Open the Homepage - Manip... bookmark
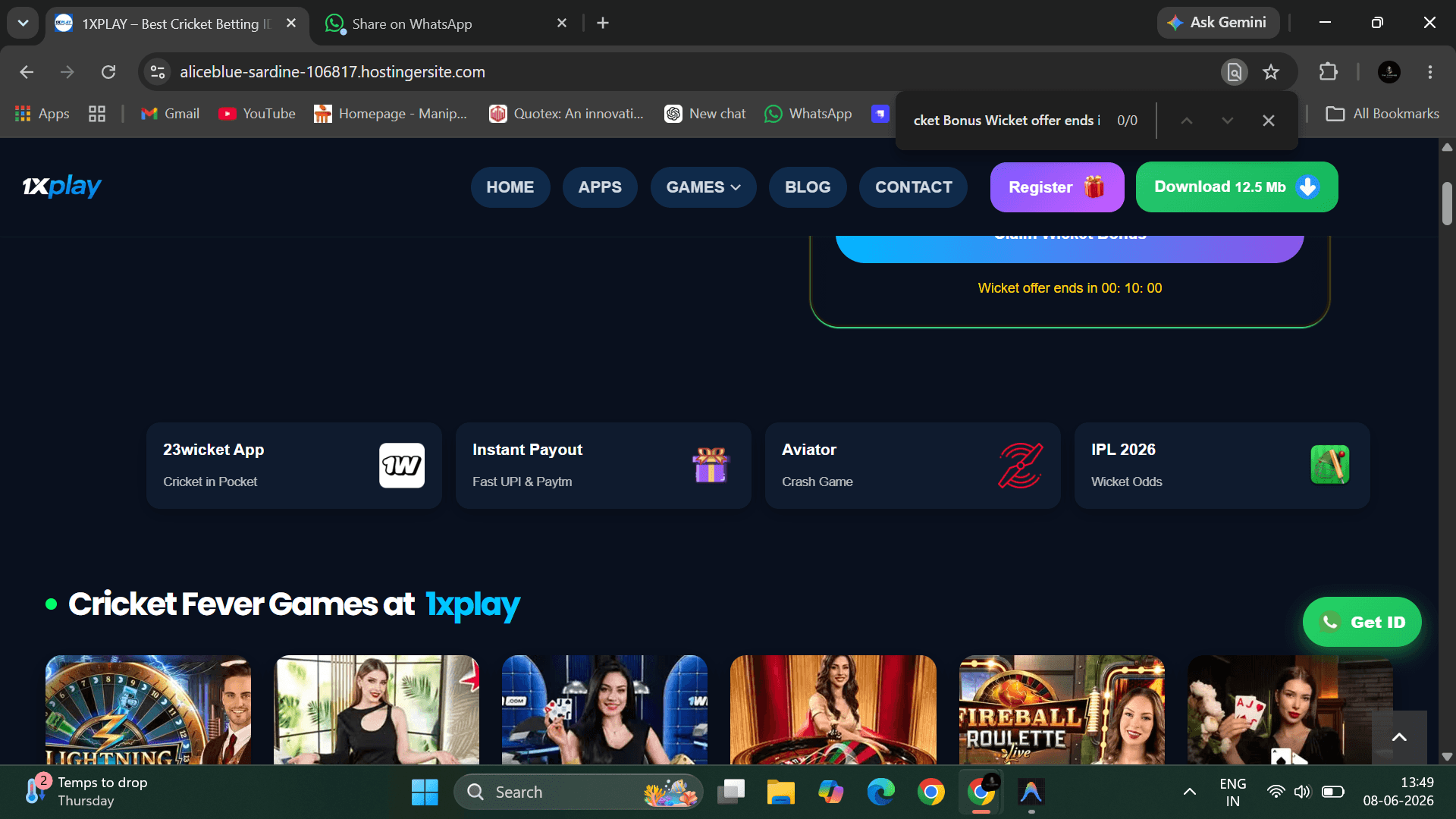 tap(391, 114)
